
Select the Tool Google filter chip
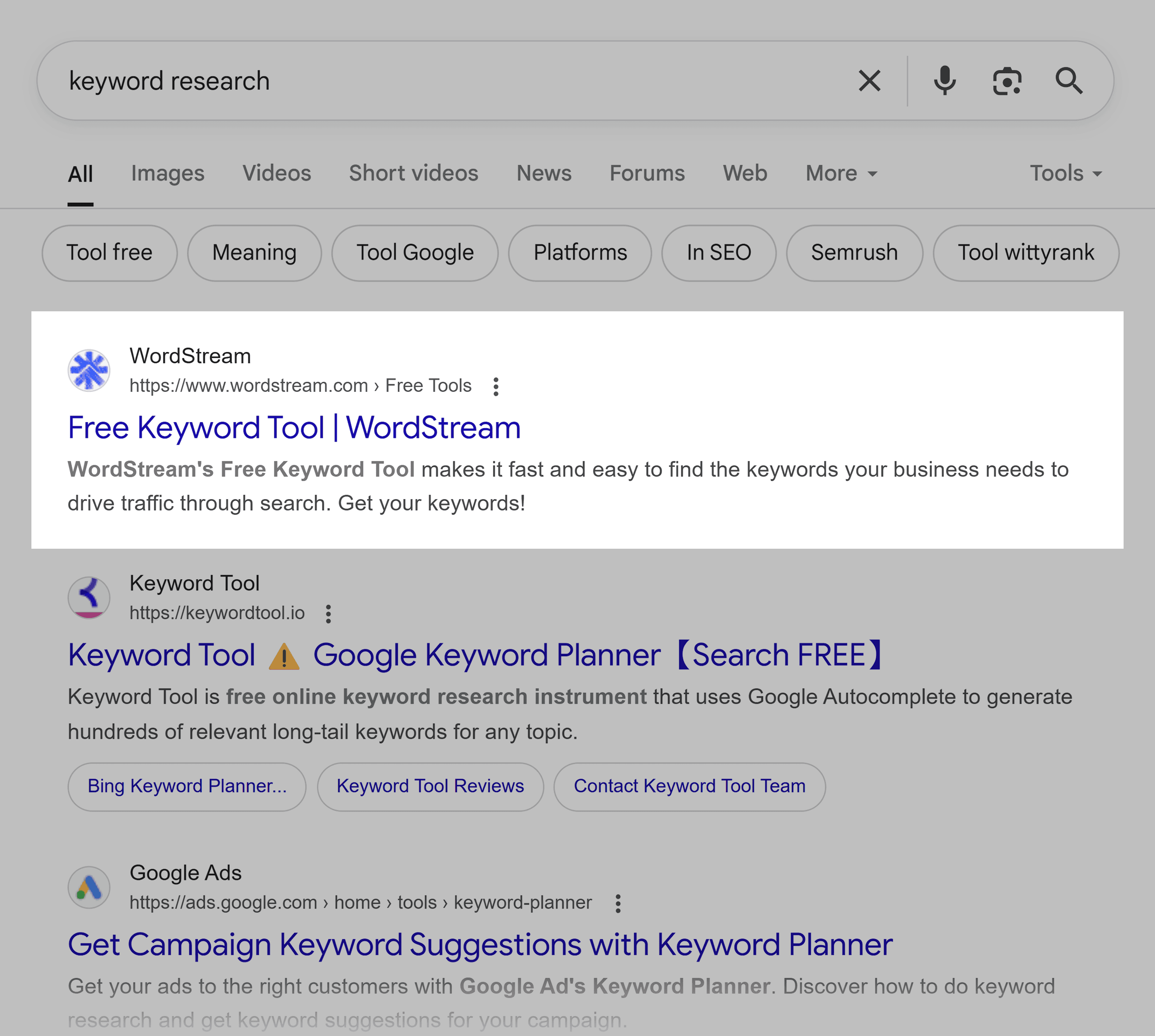point(415,253)
